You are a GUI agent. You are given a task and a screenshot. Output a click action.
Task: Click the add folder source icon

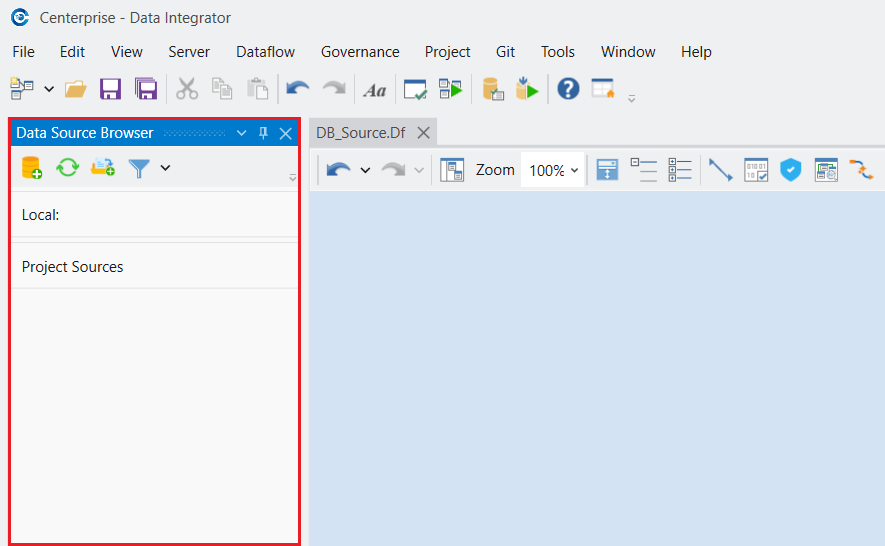103,167
